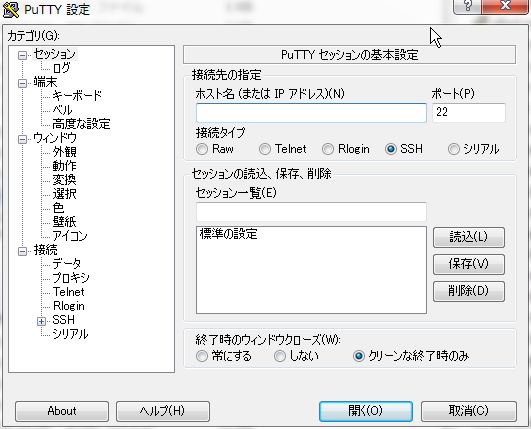Choose クリーンな終了時のみ option
This screenshot has width=531, height=429.
click(x=359, y=356)
